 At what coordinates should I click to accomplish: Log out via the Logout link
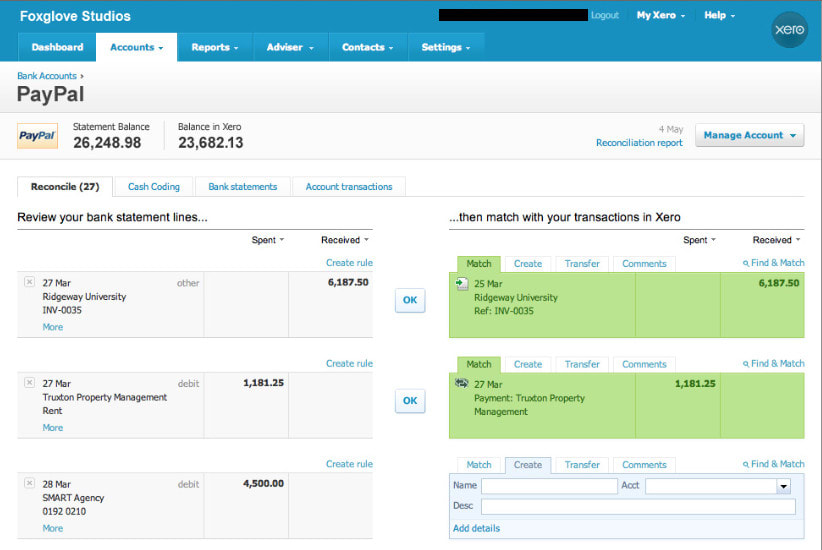(605, 15)
